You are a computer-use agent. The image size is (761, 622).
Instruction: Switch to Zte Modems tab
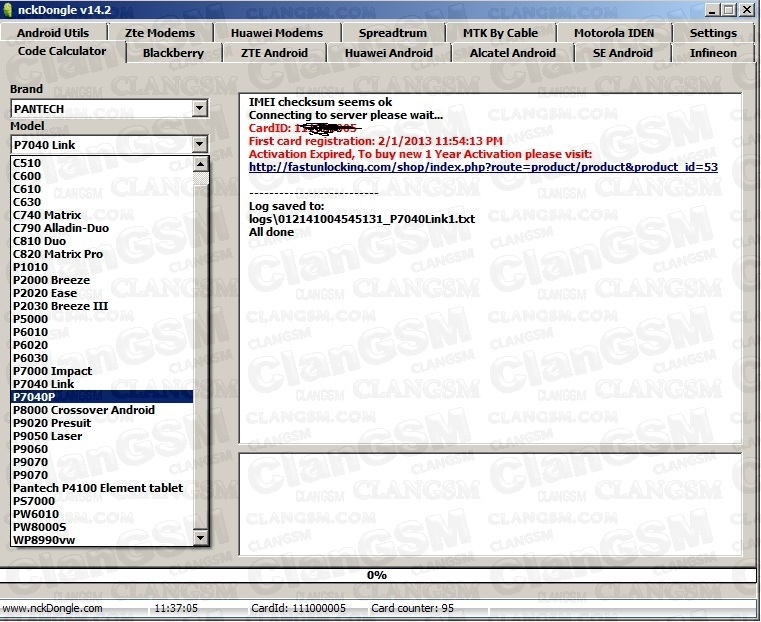[160, 33]
